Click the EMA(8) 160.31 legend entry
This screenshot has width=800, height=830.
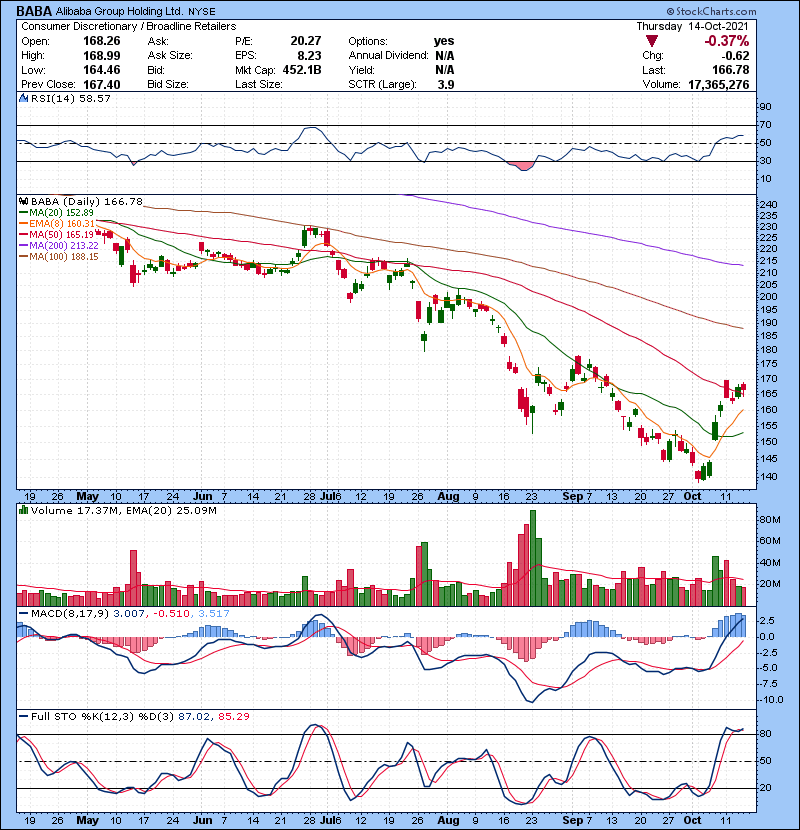click(x=57, y=224)
